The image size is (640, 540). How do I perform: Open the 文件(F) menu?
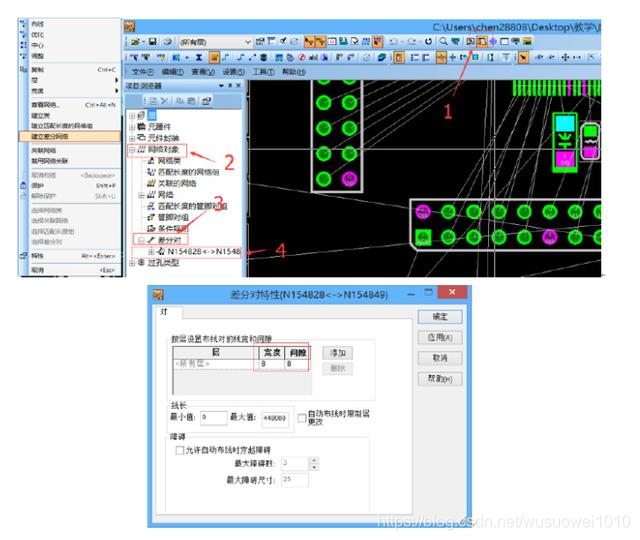[x=142, y=72]
